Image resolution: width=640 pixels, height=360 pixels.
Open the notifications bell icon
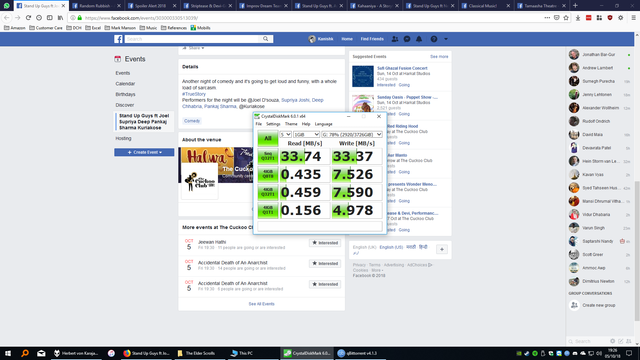(x=419, y=39)
